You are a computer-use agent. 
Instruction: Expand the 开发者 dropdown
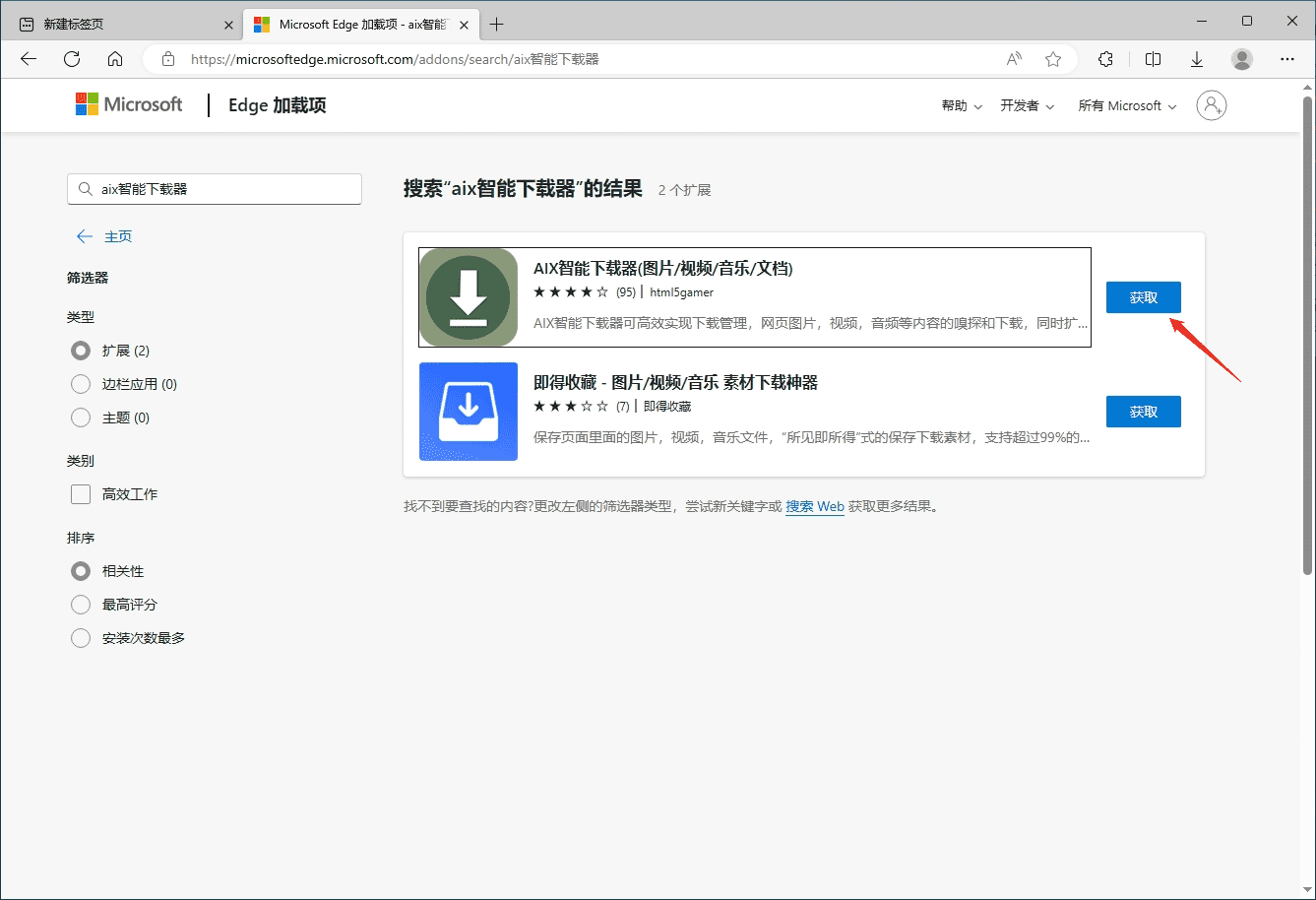(1027, 105)
